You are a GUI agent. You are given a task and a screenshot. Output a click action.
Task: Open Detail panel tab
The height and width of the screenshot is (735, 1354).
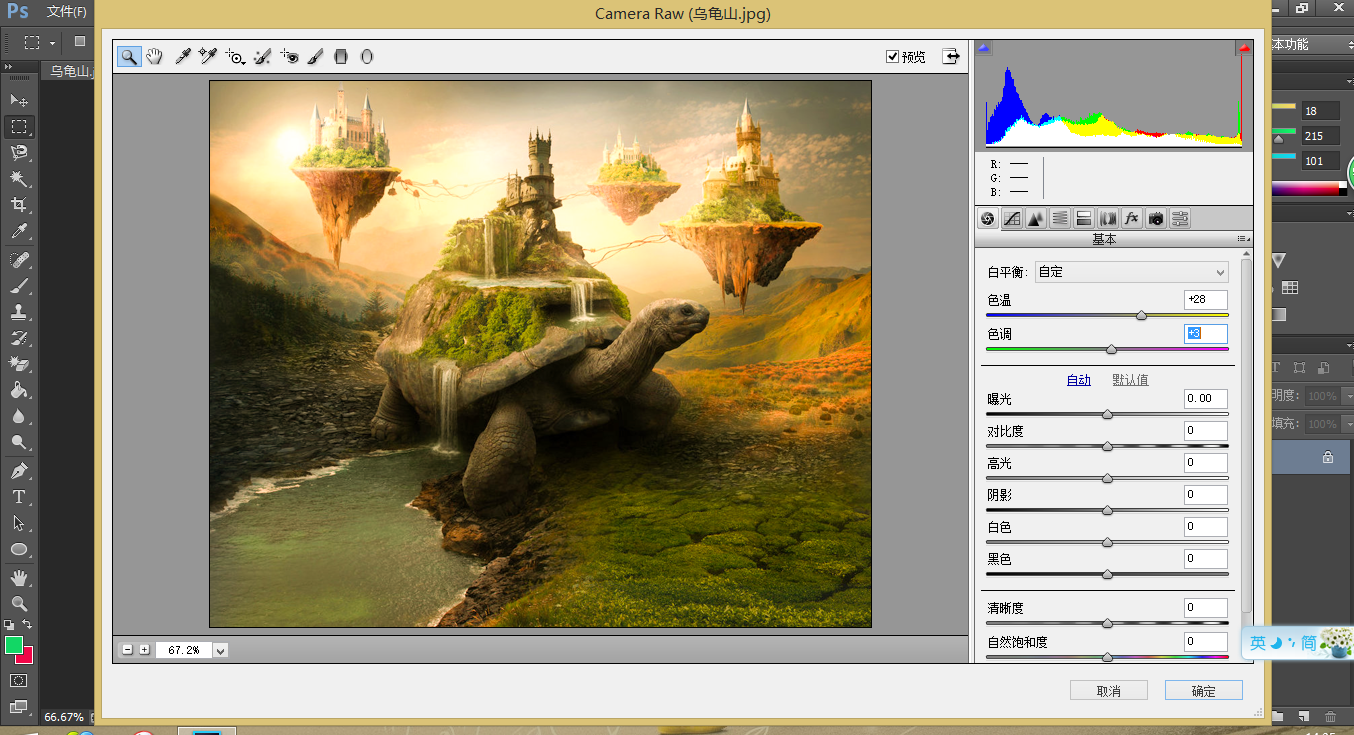tap(1036, 219)
